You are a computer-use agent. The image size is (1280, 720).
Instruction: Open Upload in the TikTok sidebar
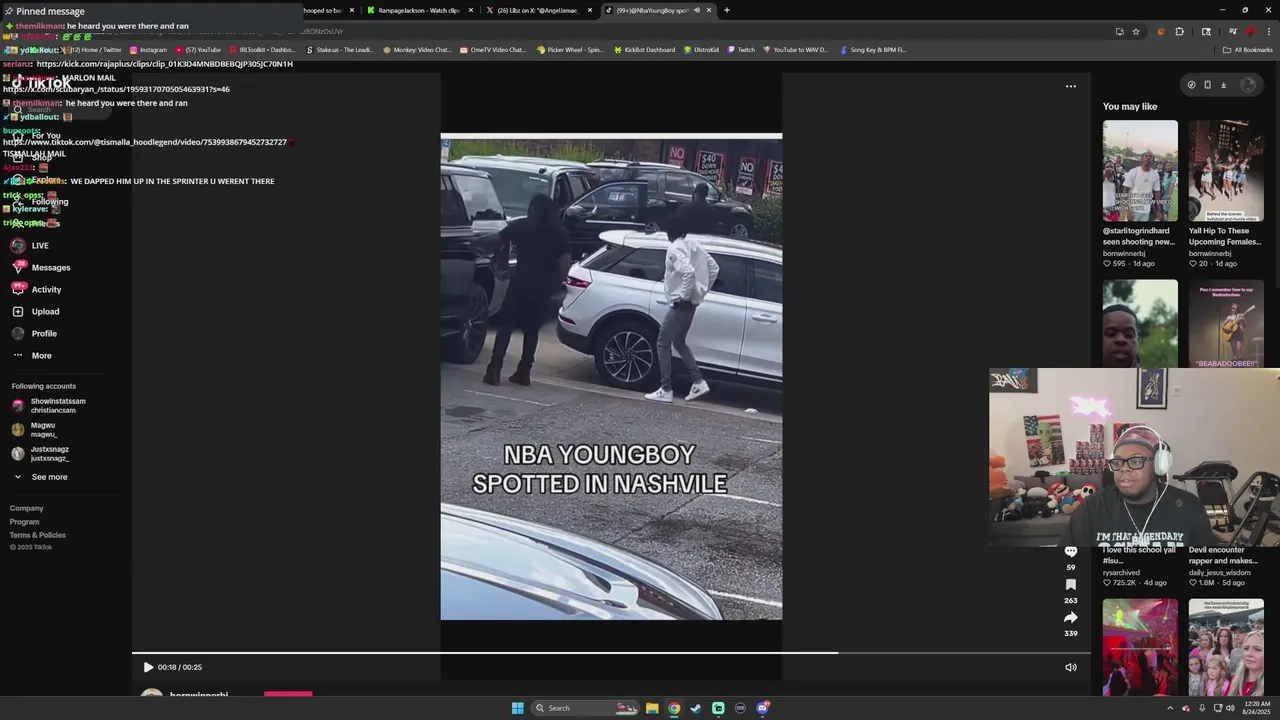(35, 311)
